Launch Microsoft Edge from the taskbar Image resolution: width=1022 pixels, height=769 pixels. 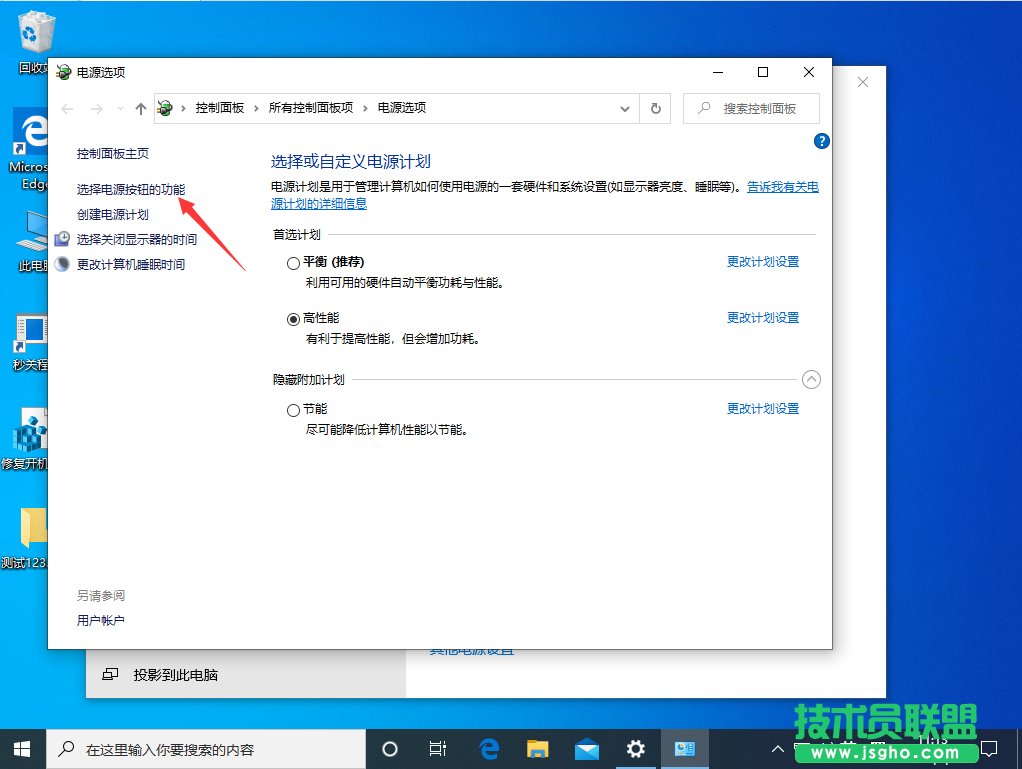pyautogui.click(x=489, y=748)
